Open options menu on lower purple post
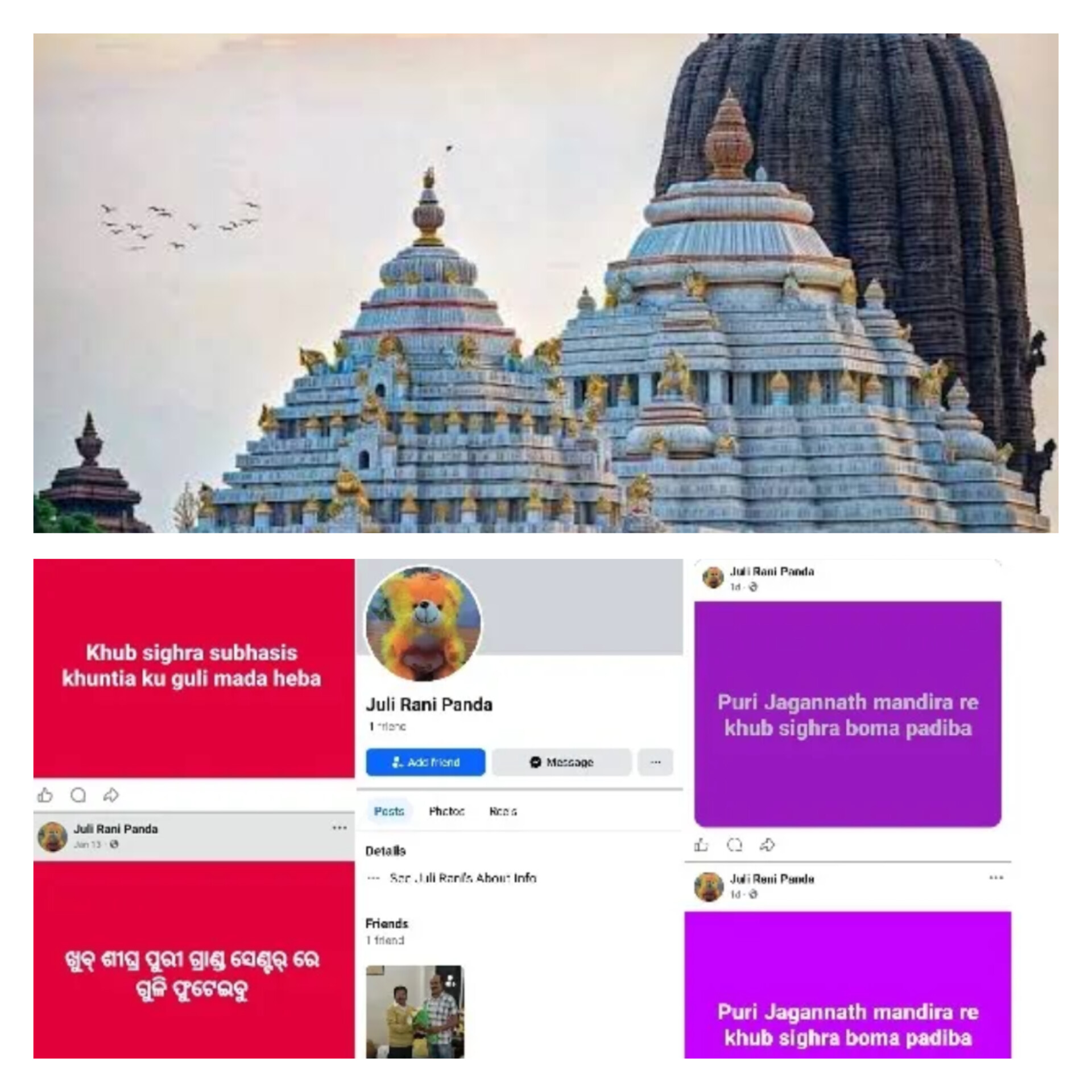1092x1092 pixels. pos(996,878)
